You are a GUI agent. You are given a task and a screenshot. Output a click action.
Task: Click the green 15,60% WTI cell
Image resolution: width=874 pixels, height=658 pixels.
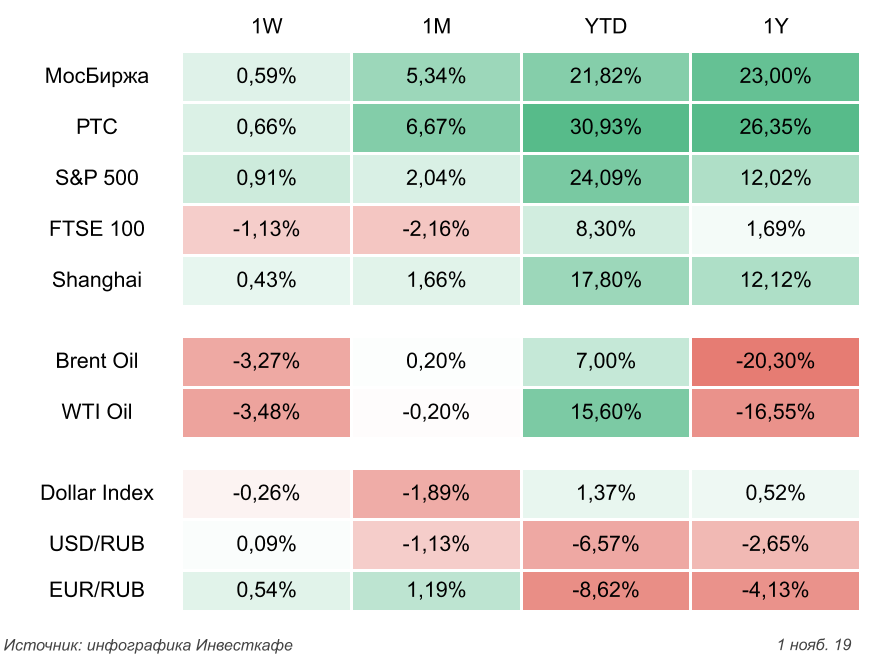tap(605, 411)
